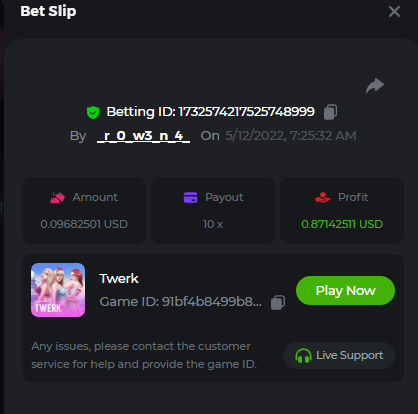Screen dimensions: 418x414
Task: Click the Twerk game title
Action: point(119,278)
